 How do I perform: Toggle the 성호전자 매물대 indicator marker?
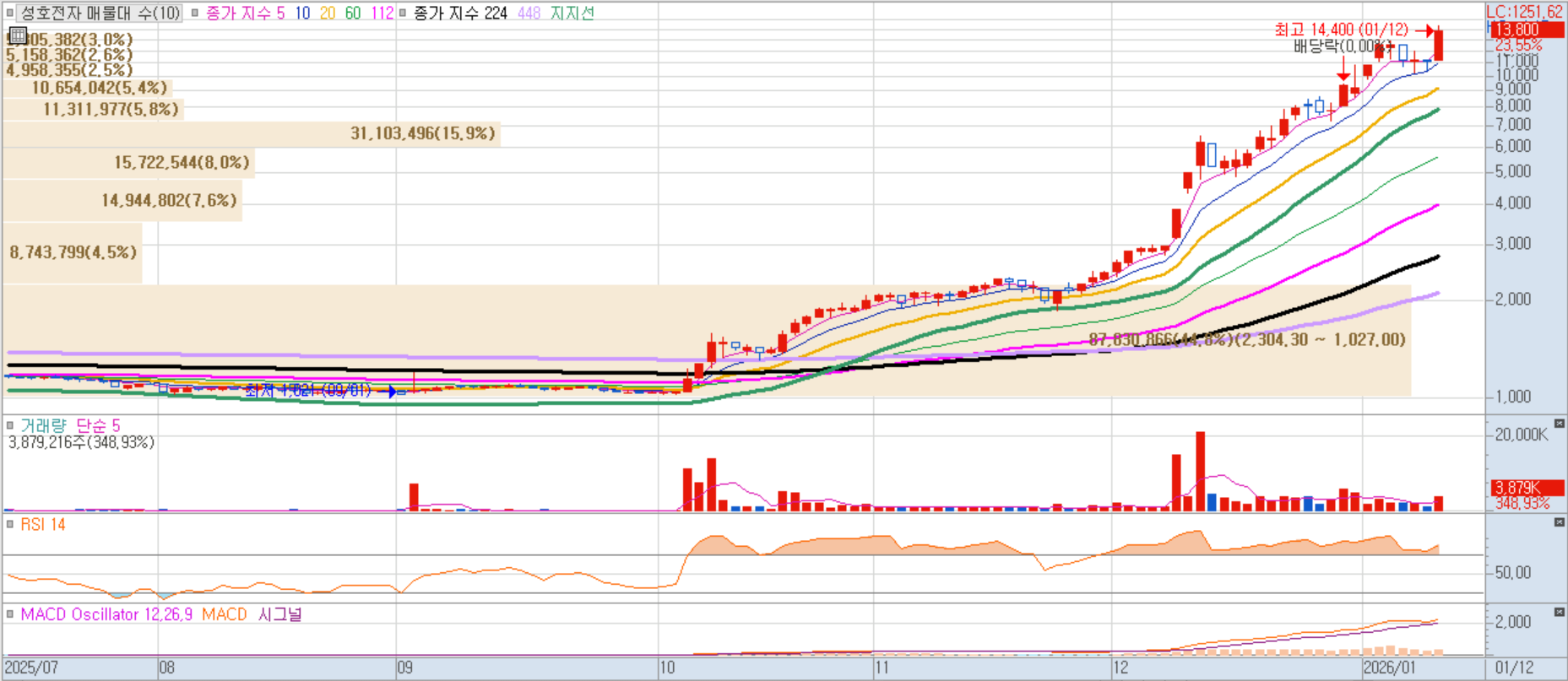point(10,13)
